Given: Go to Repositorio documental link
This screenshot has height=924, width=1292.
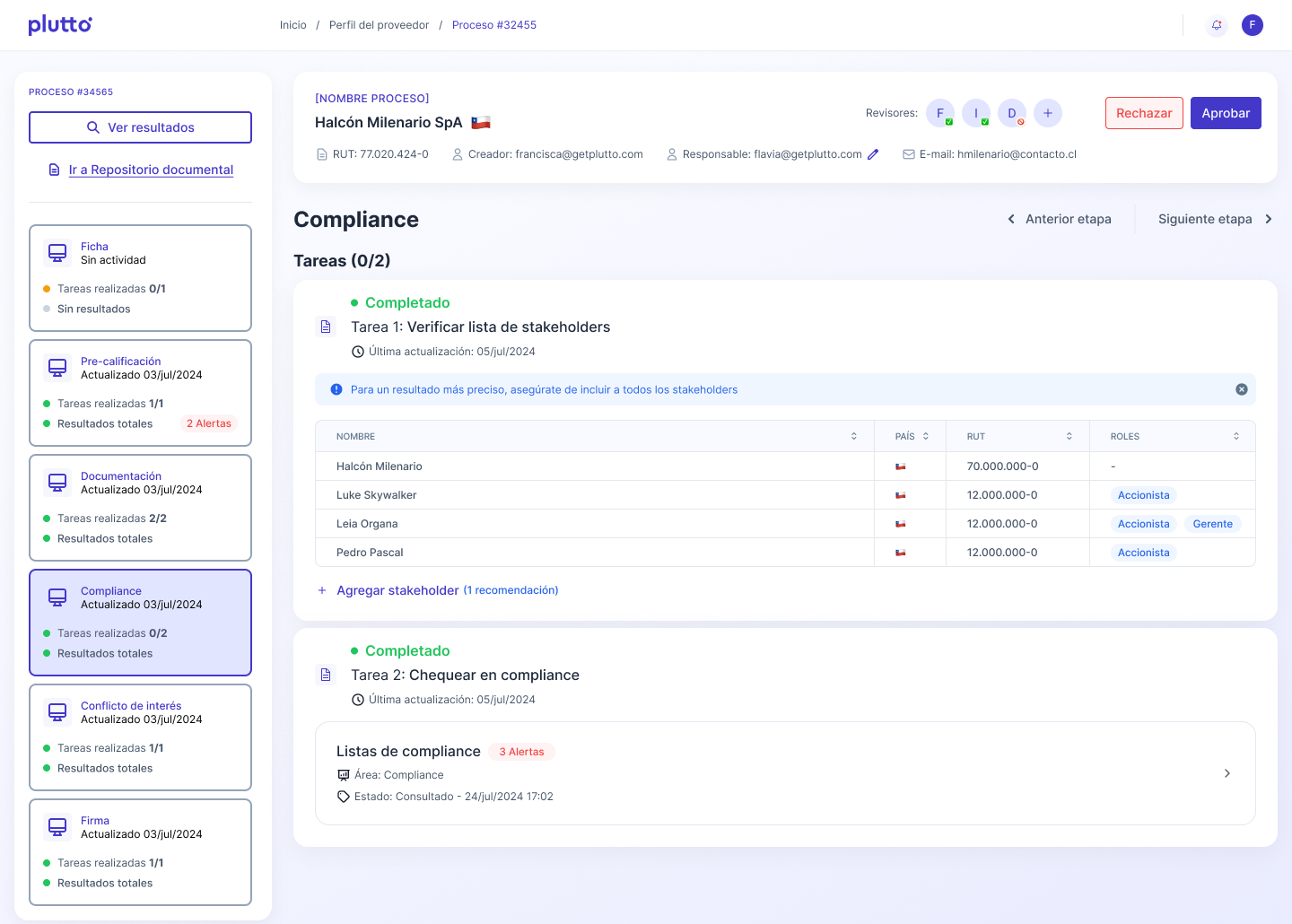Looking at the screenshot, I should click(x=151, y=170).
